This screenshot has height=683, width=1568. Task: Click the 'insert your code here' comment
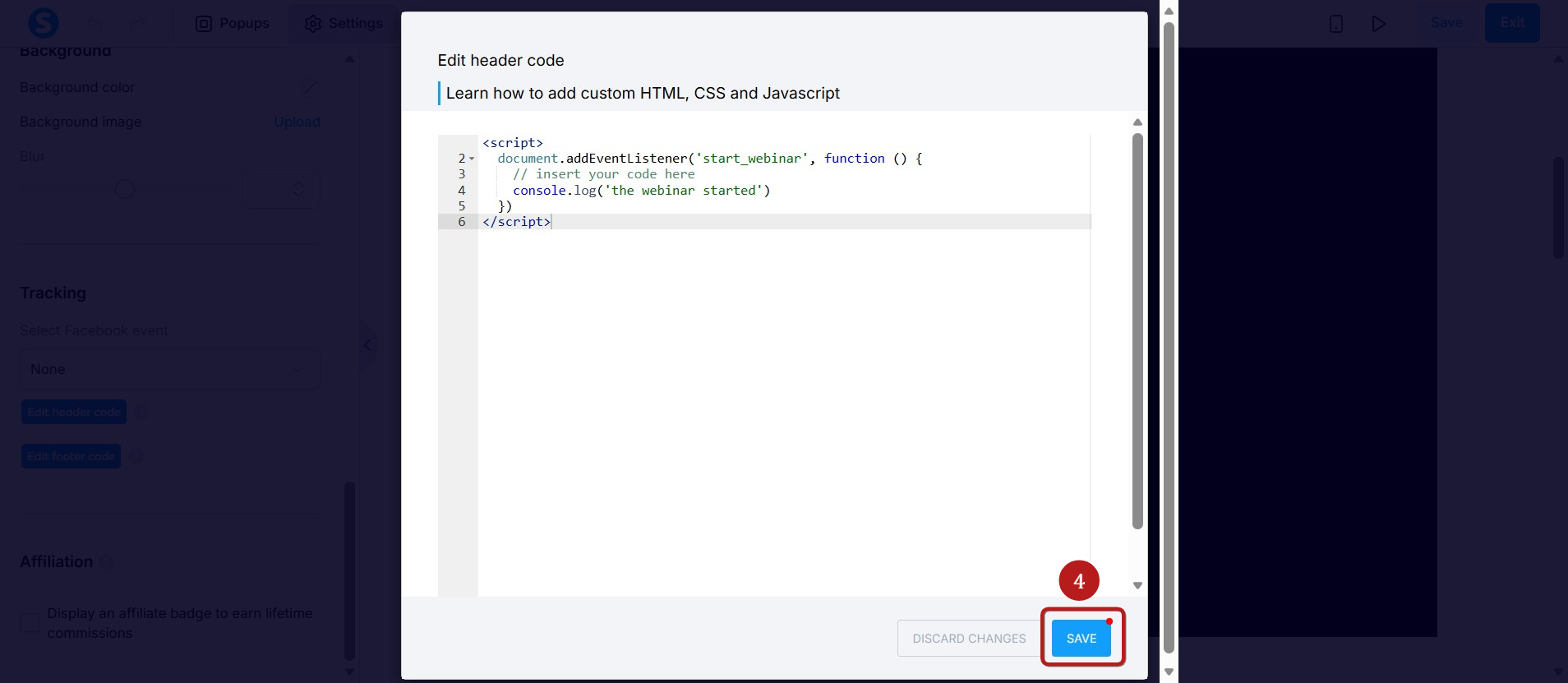pyautogui.click(x=604, y=174)
